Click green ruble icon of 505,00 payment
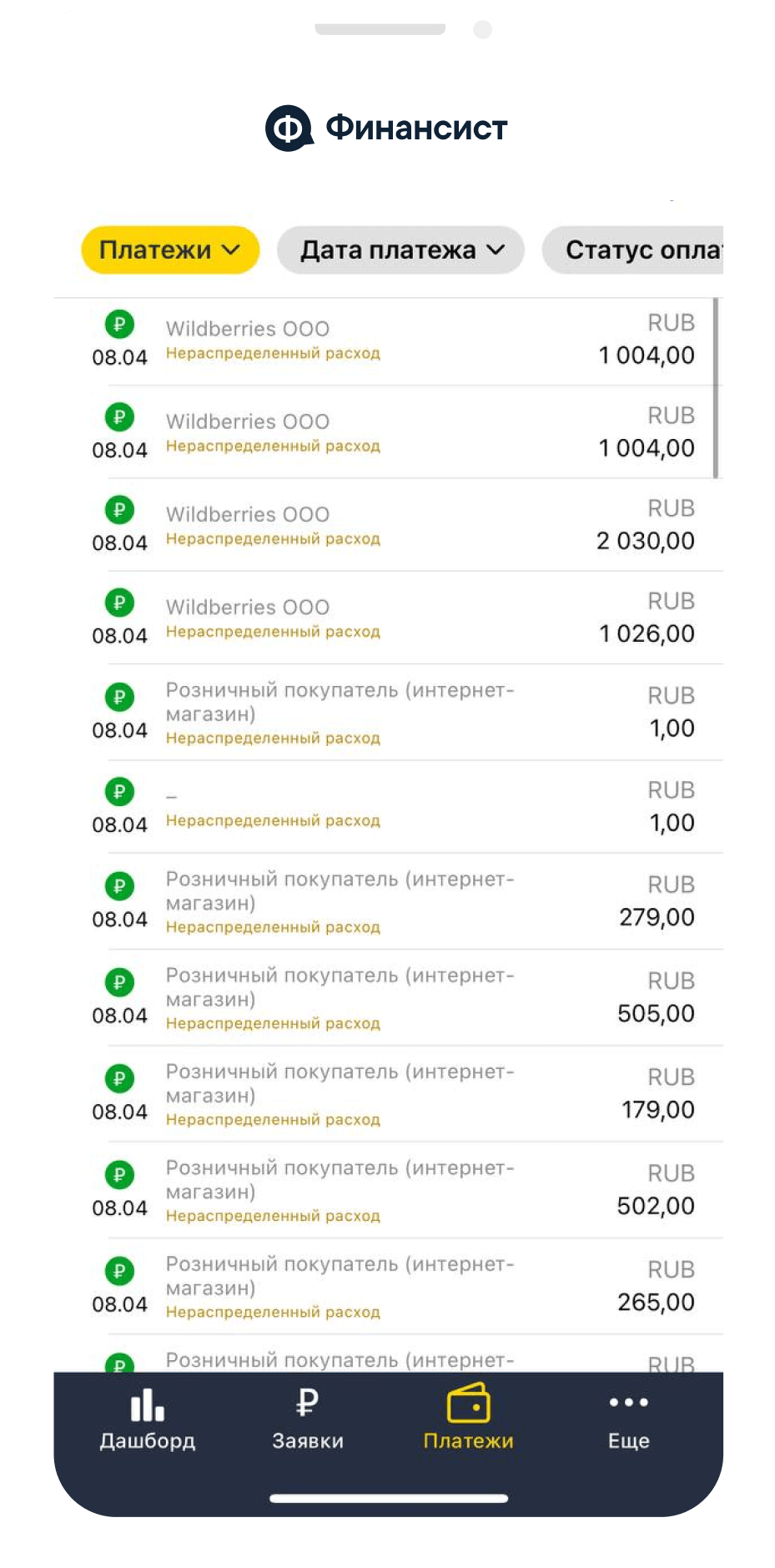The height and width of the screenshot is (1568, 775). 119,982
